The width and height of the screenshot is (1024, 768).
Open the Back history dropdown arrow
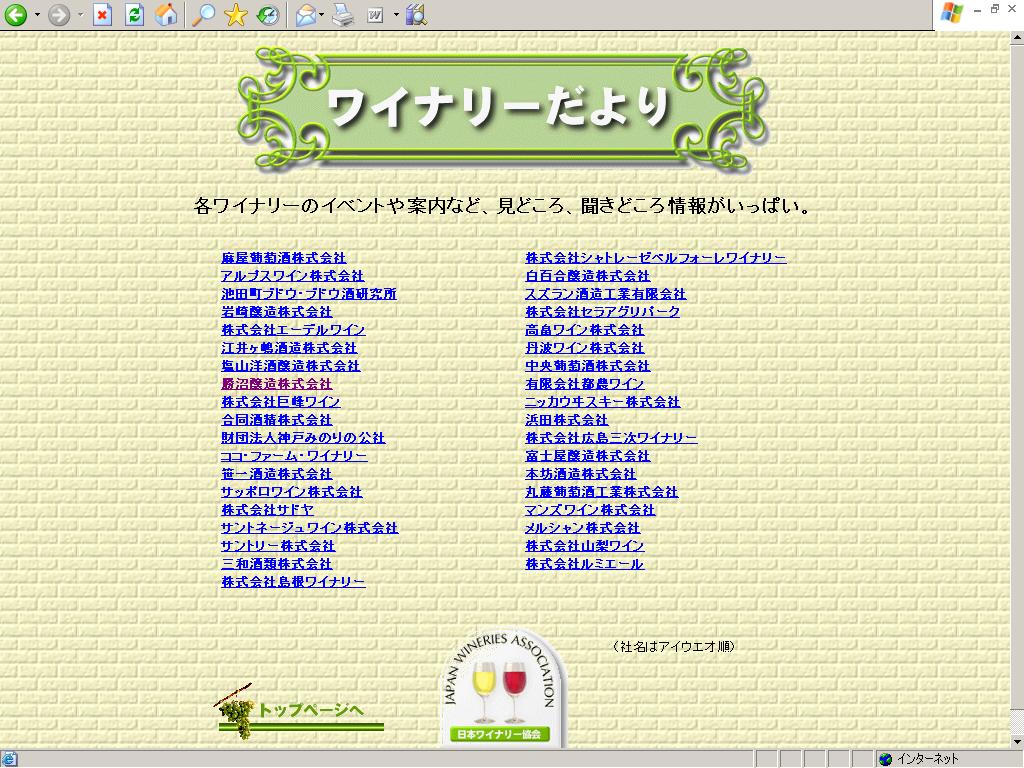(x=37, y=14)
